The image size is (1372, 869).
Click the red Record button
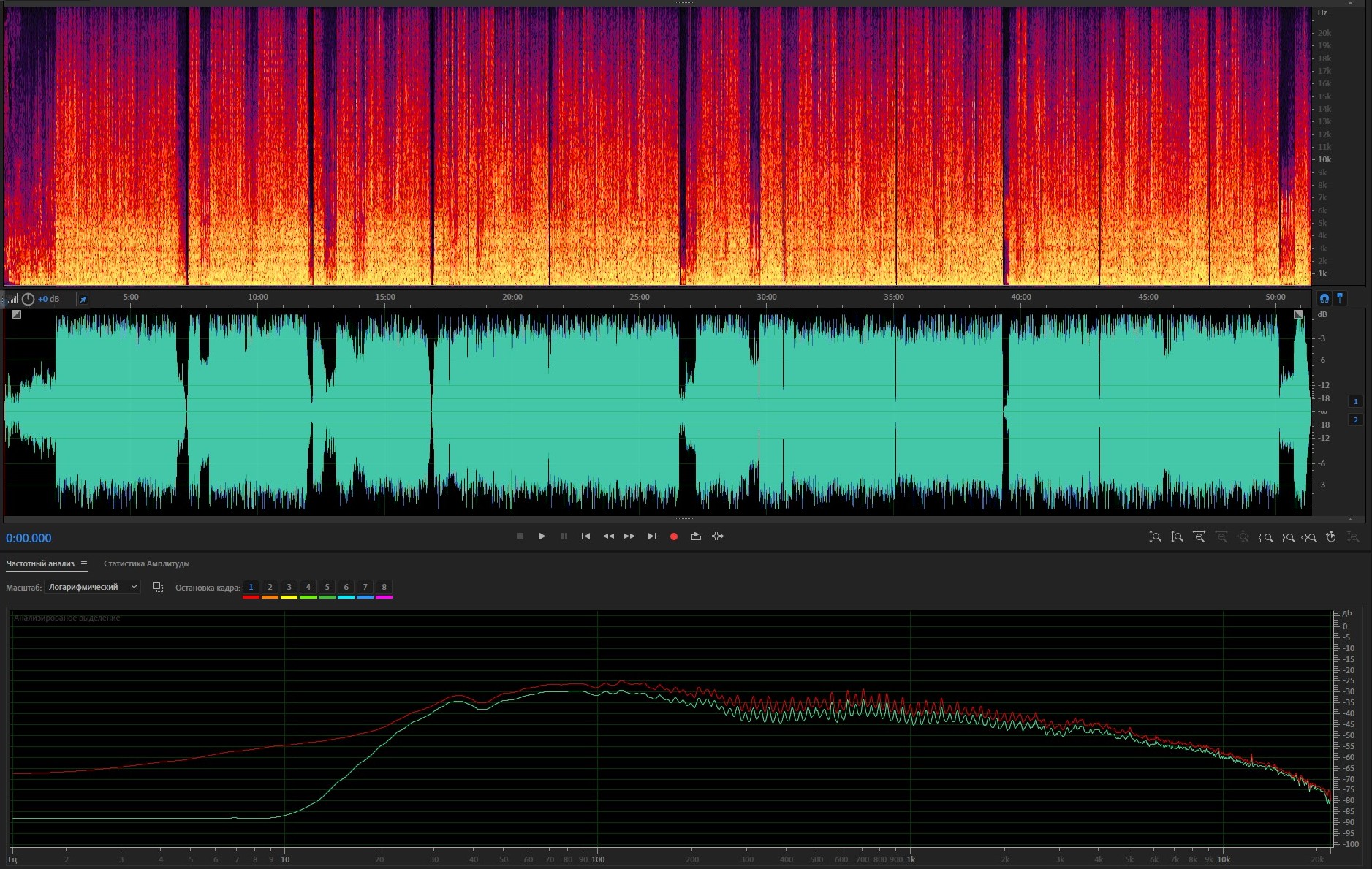pos(673,536)
